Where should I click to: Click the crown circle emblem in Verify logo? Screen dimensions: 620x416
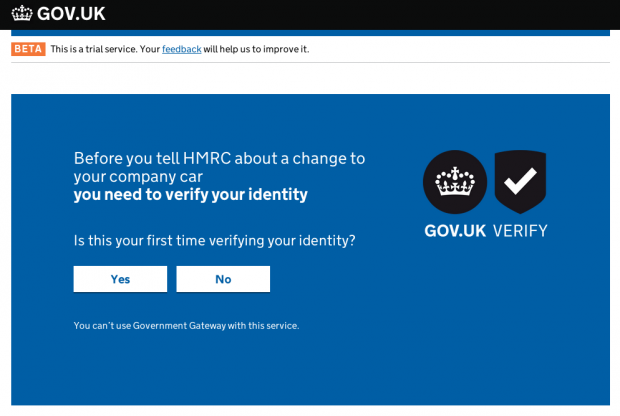(455, 182)
